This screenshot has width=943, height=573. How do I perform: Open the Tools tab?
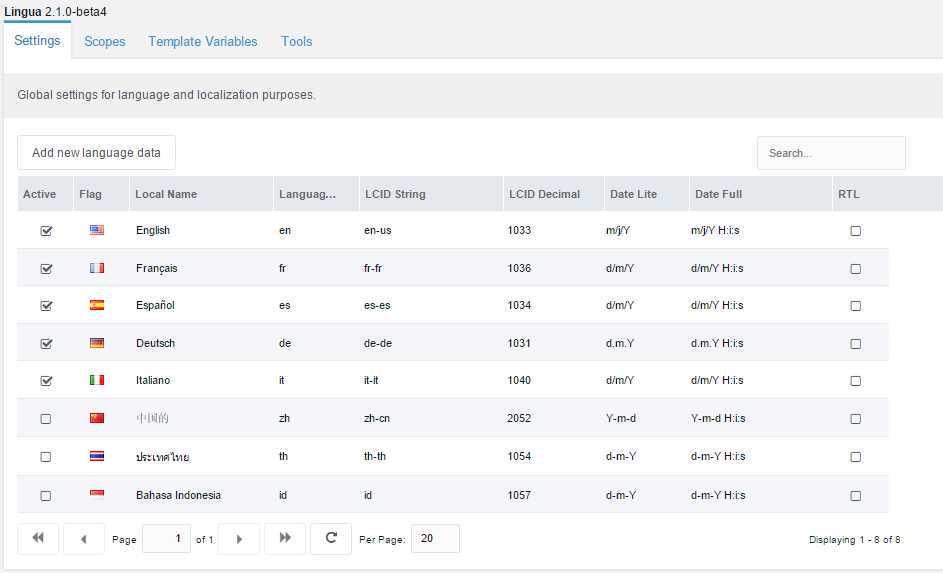[296, 41]
